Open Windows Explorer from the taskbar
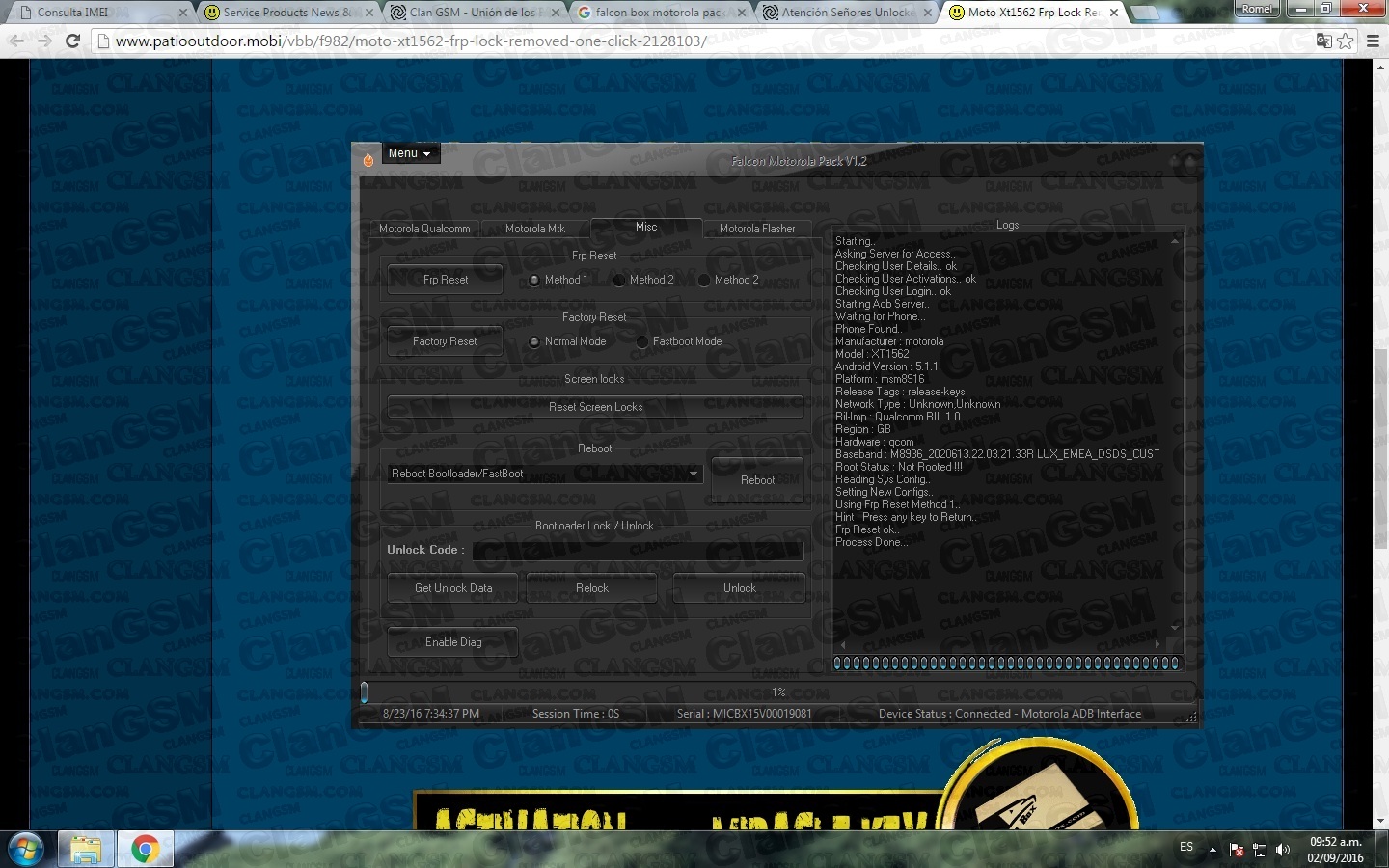The width and height of the screenshot is (1389, 868). tap(86, 850)
